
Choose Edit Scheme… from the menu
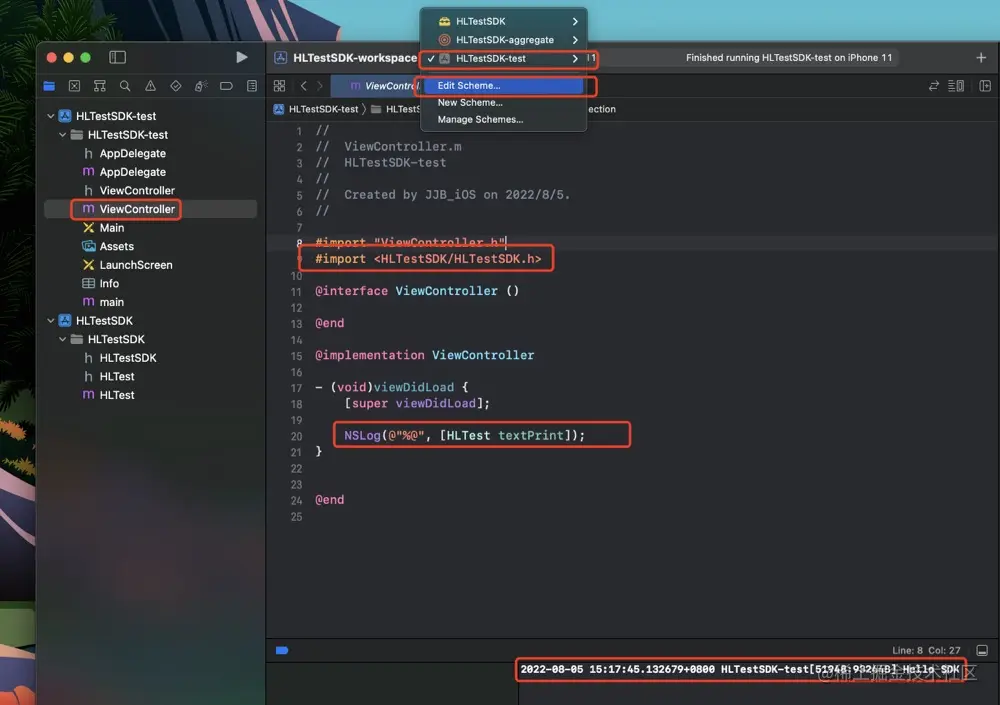[x=503, y=85]
